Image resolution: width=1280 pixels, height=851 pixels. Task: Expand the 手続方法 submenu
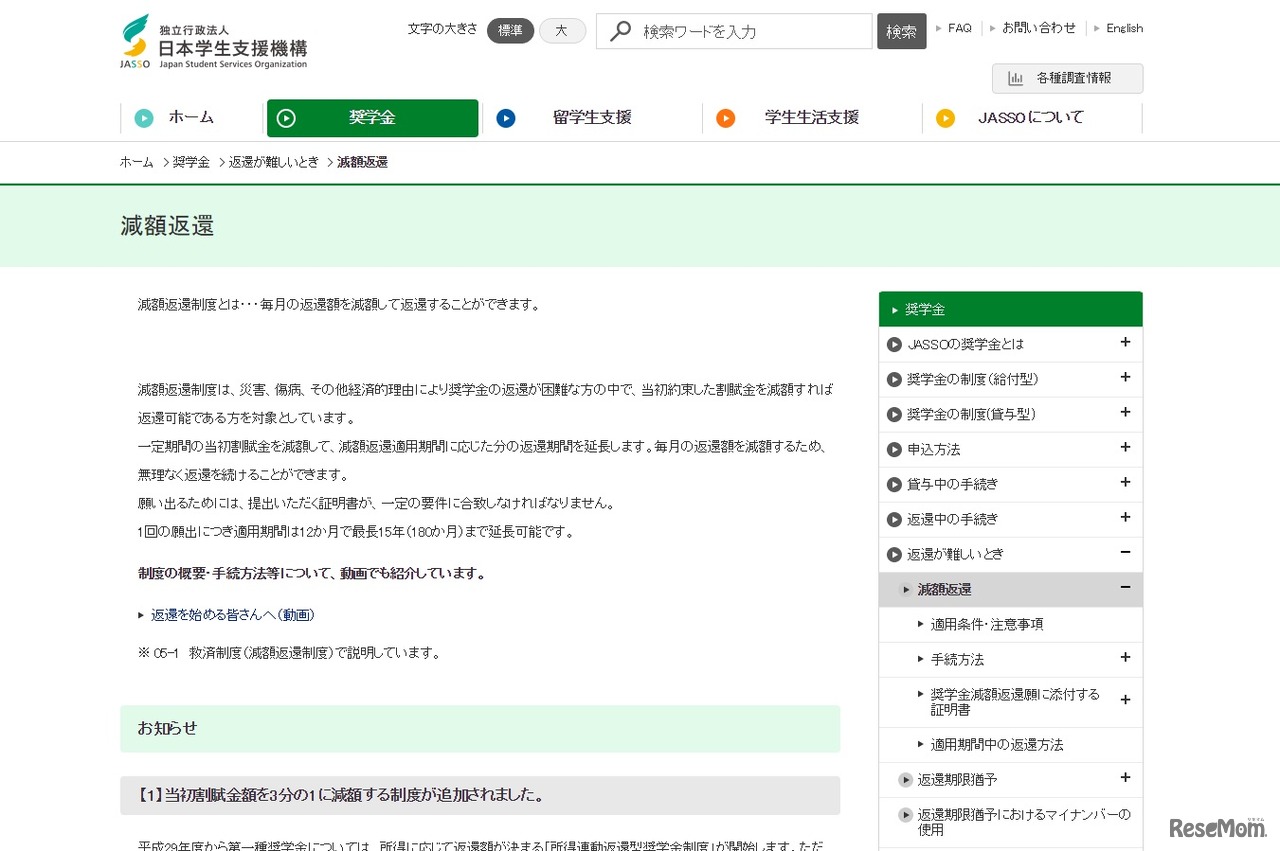tap(1125, 658)
